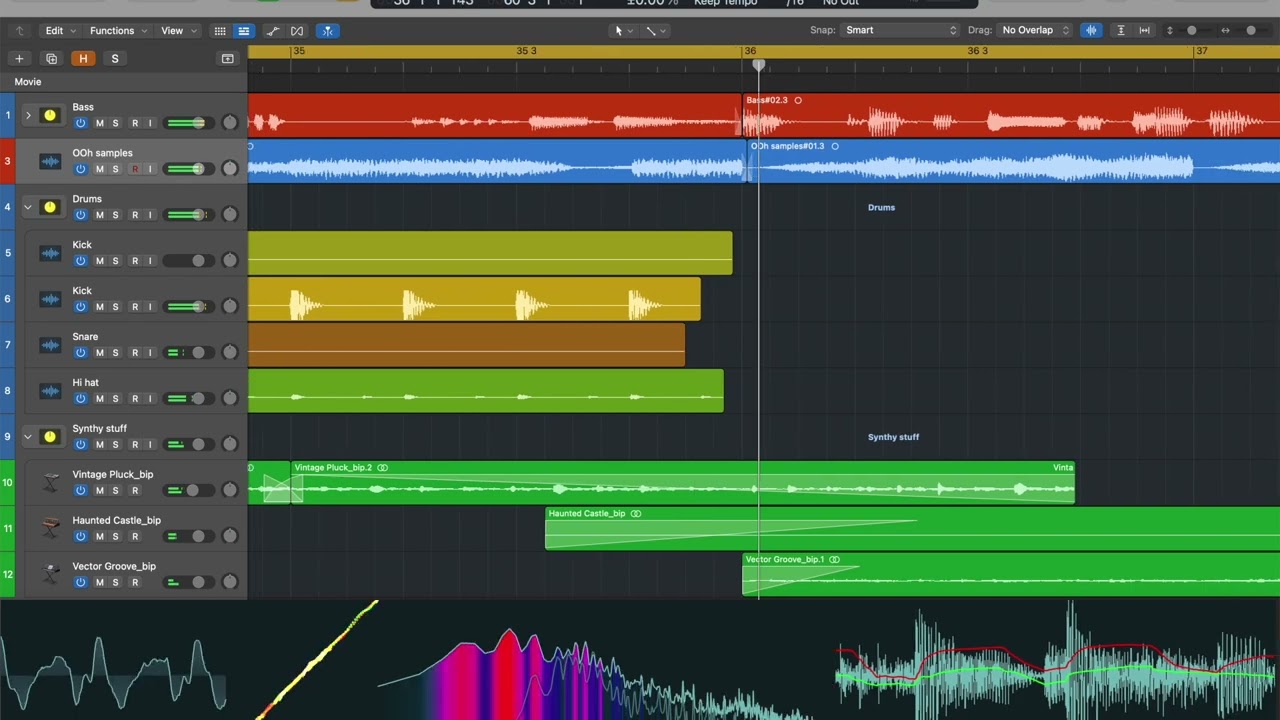This screenshot has height=720, width=1280.
Task: Click loop icon on Haunted Castle_bip region
Action: 636,514
